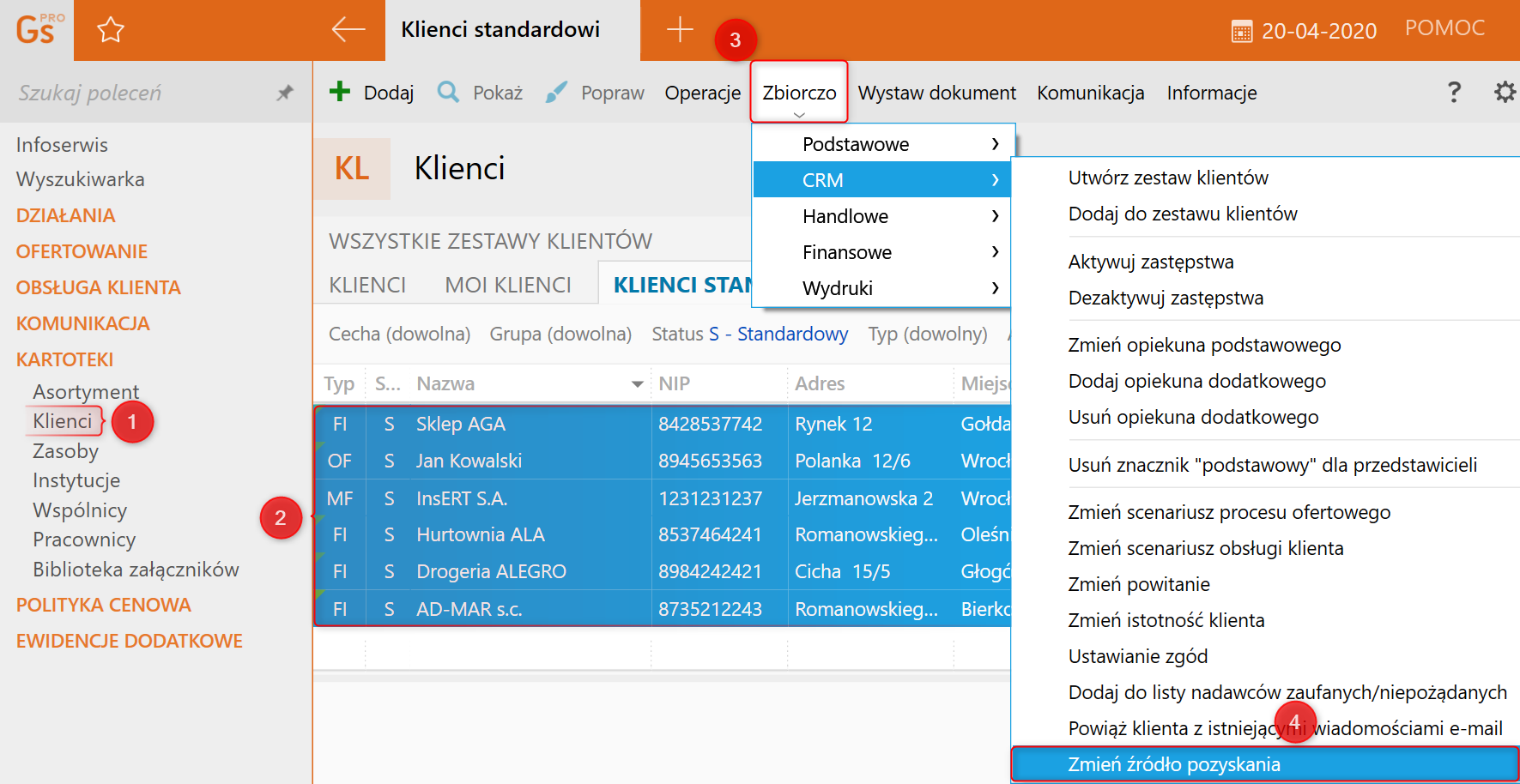The height and width of the screenshot is (784, 1520).
Task: Click the brush Popraw icon
Action: pos(556,92)
